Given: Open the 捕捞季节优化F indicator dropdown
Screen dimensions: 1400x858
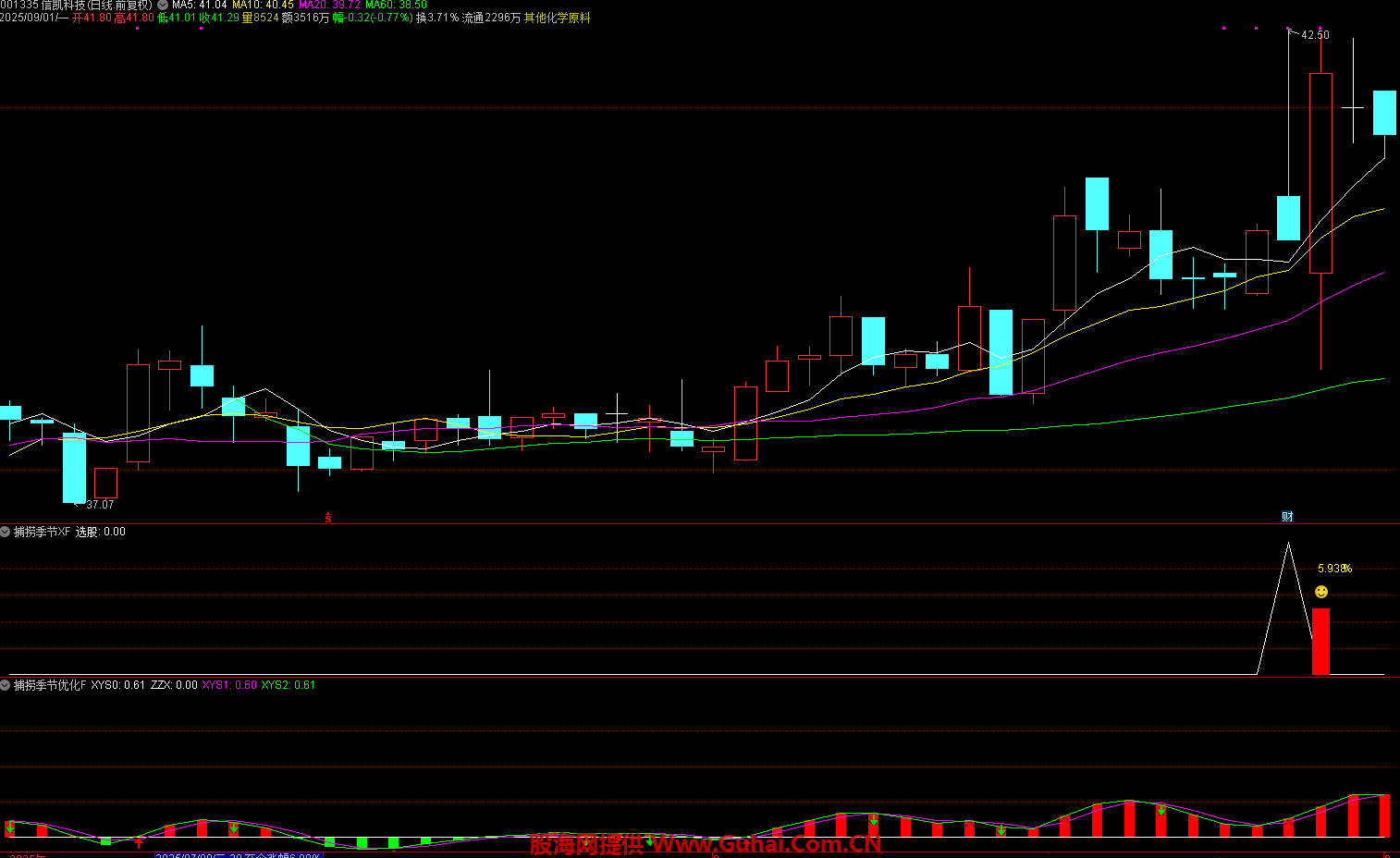Looking at the screenshot, I should [x=6, y=685].
